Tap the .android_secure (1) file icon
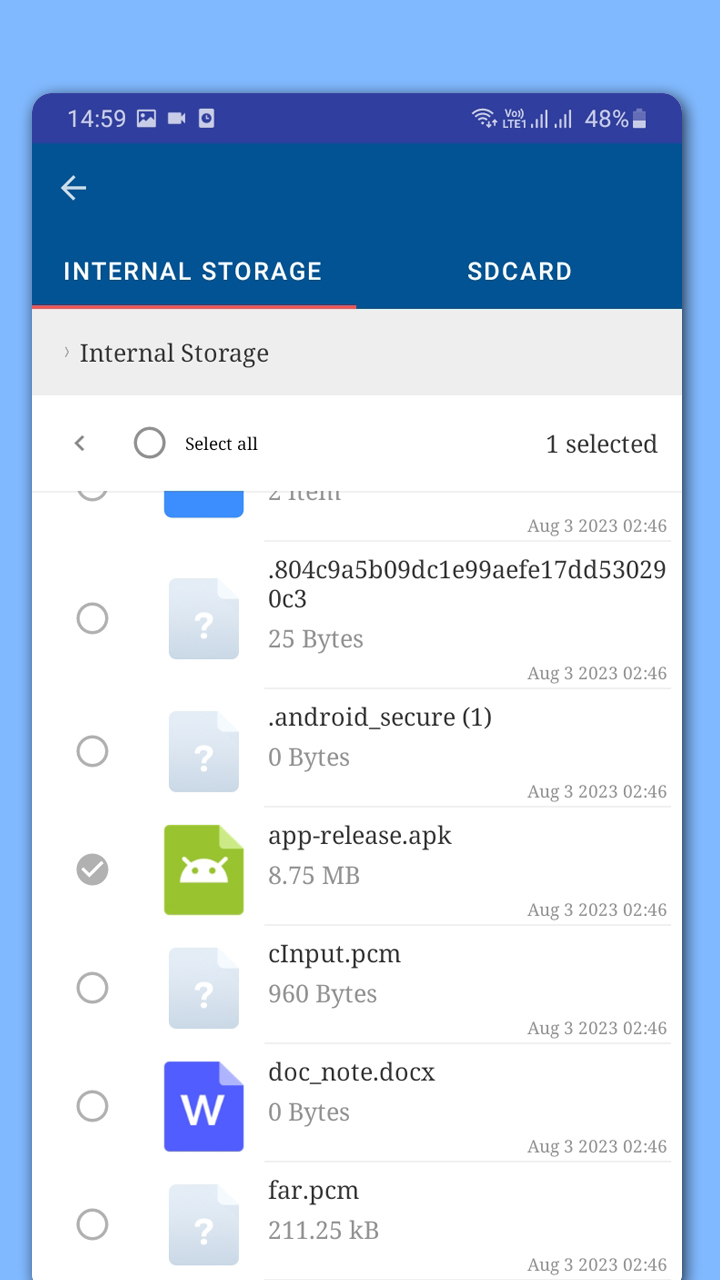This screenshot has width=720, height=1280. click(204, 751)
